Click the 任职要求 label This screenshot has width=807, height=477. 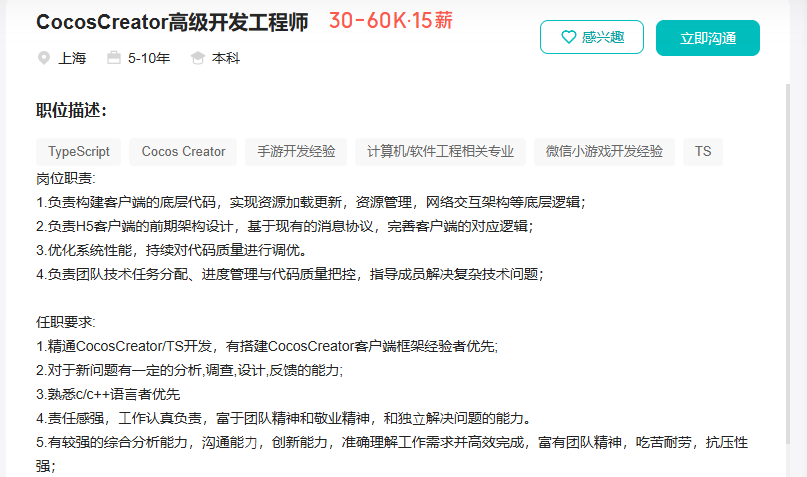65,322
